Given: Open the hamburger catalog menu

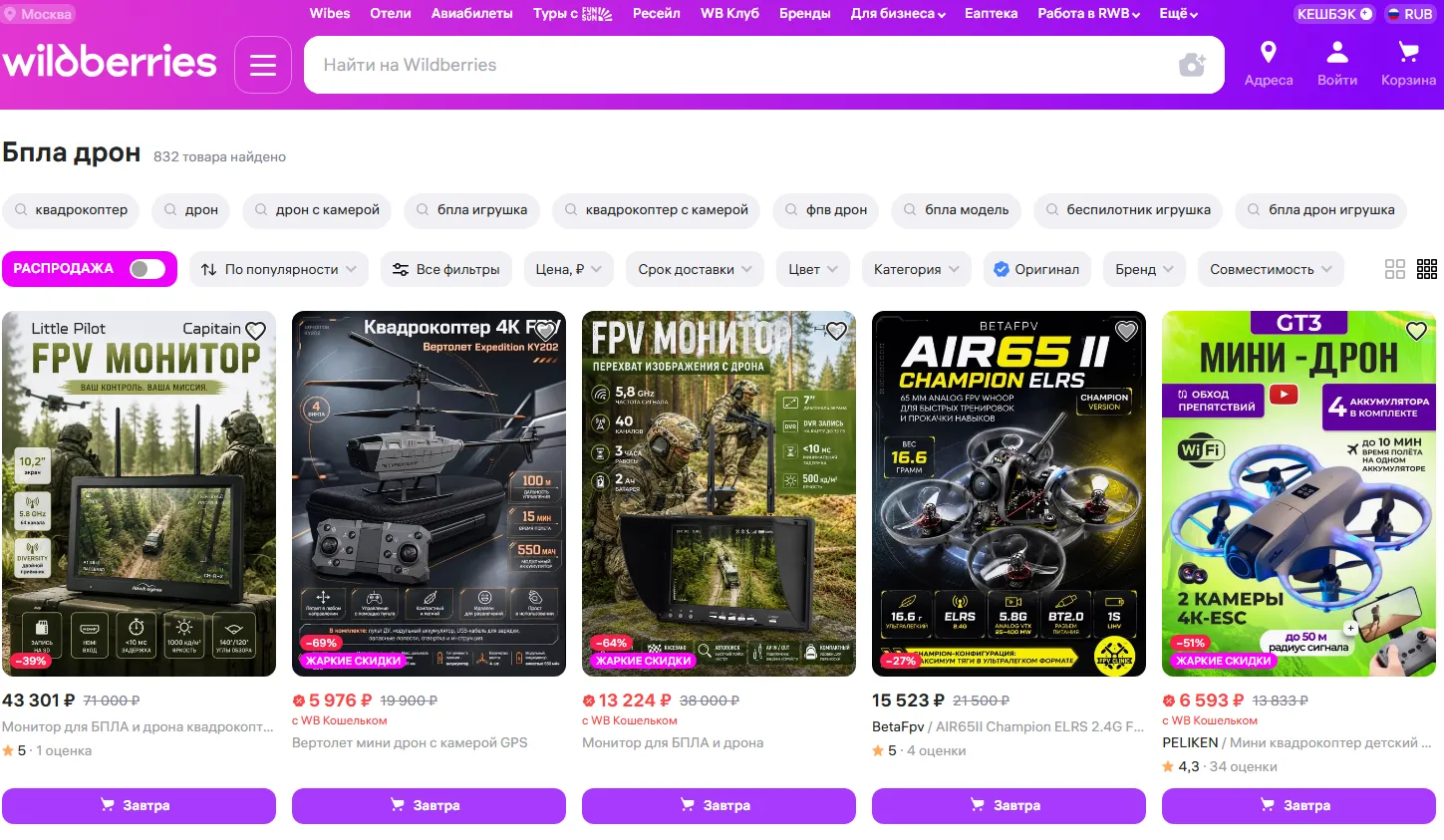Looking at the screenshot, I should [263, 65].
